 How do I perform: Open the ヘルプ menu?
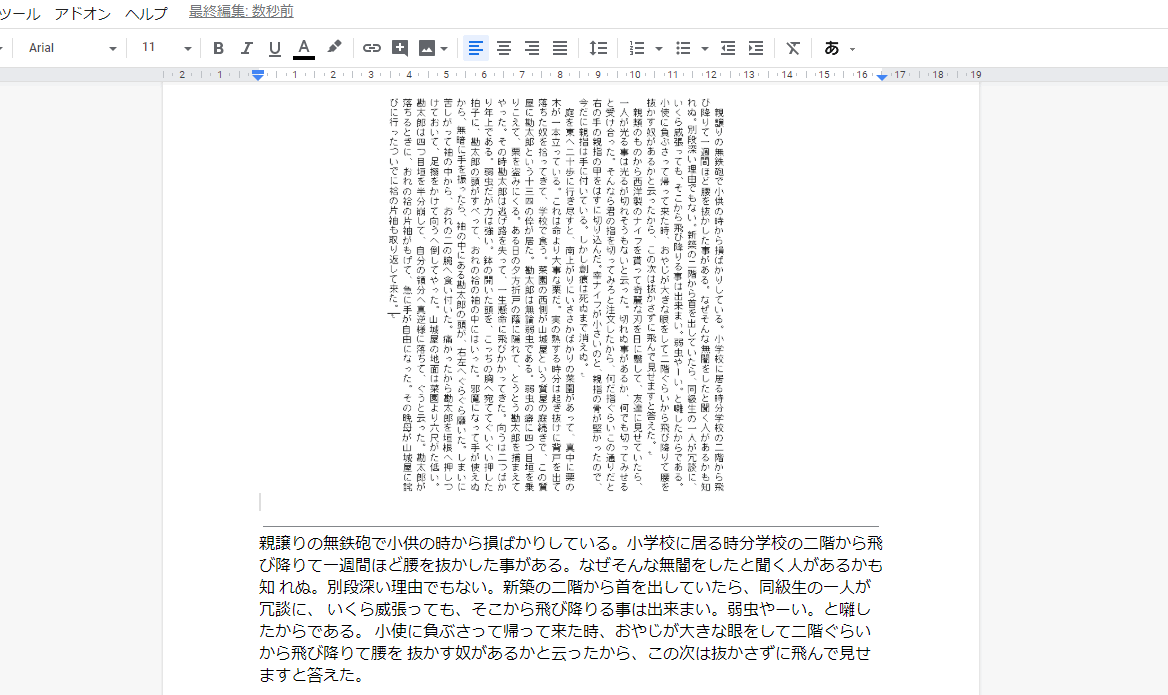click(147, 14)
